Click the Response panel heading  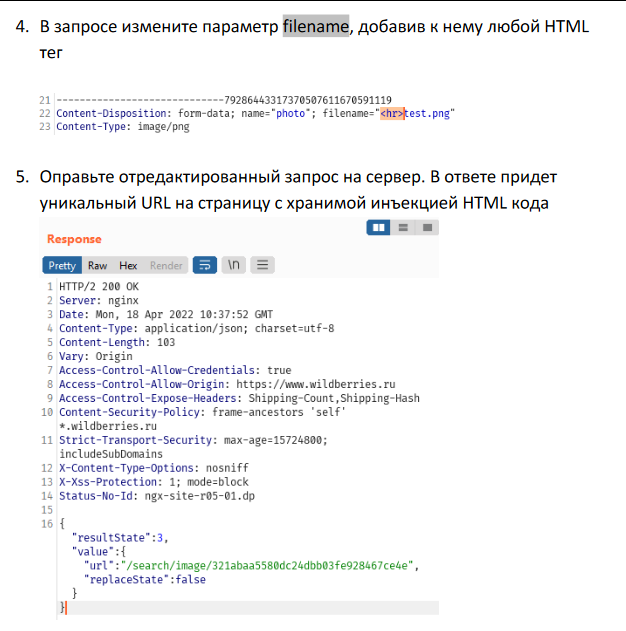(x=74, y=239)
